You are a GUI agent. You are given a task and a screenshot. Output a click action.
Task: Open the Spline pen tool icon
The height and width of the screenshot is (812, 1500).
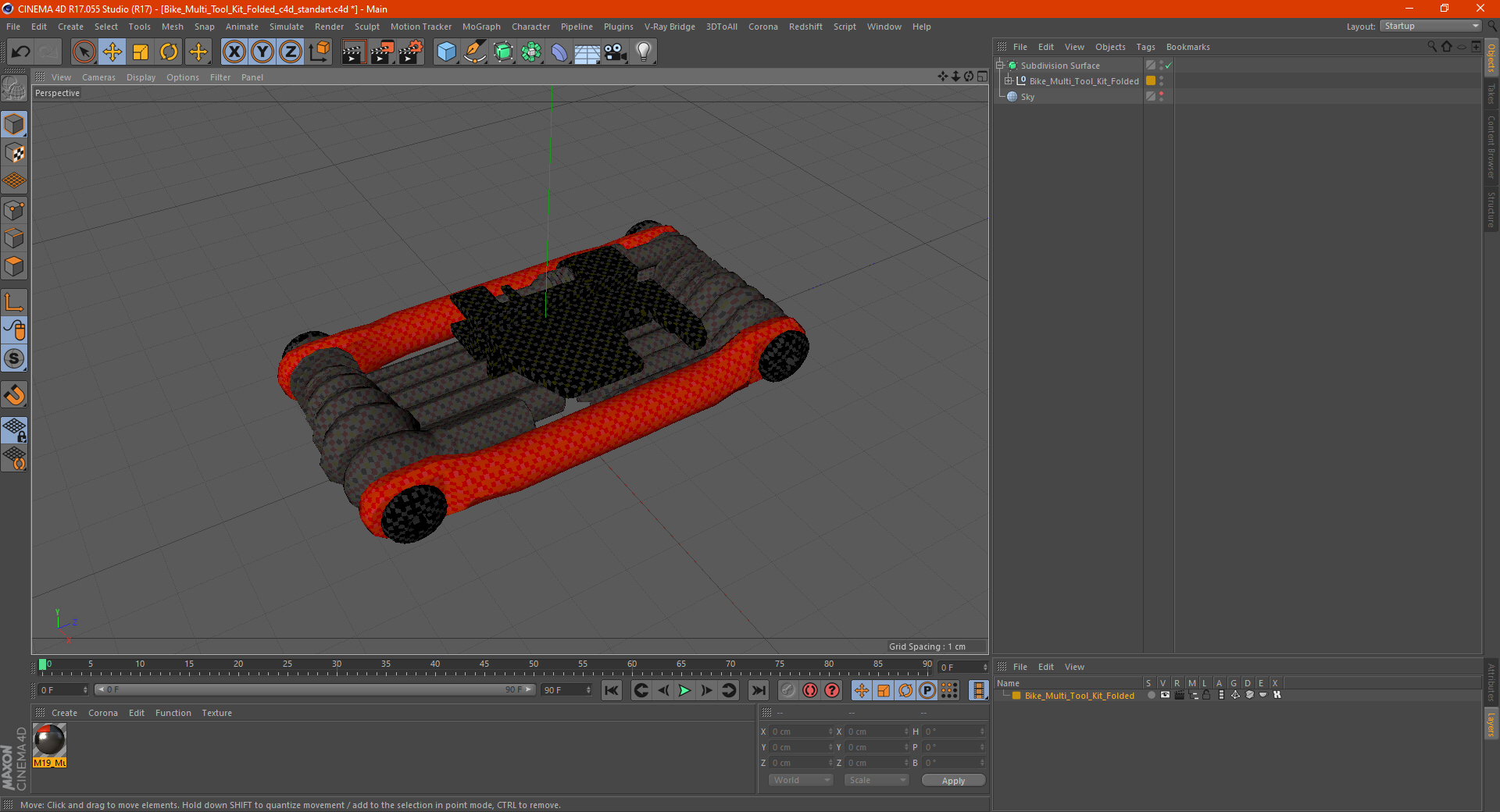click(474, 52)
